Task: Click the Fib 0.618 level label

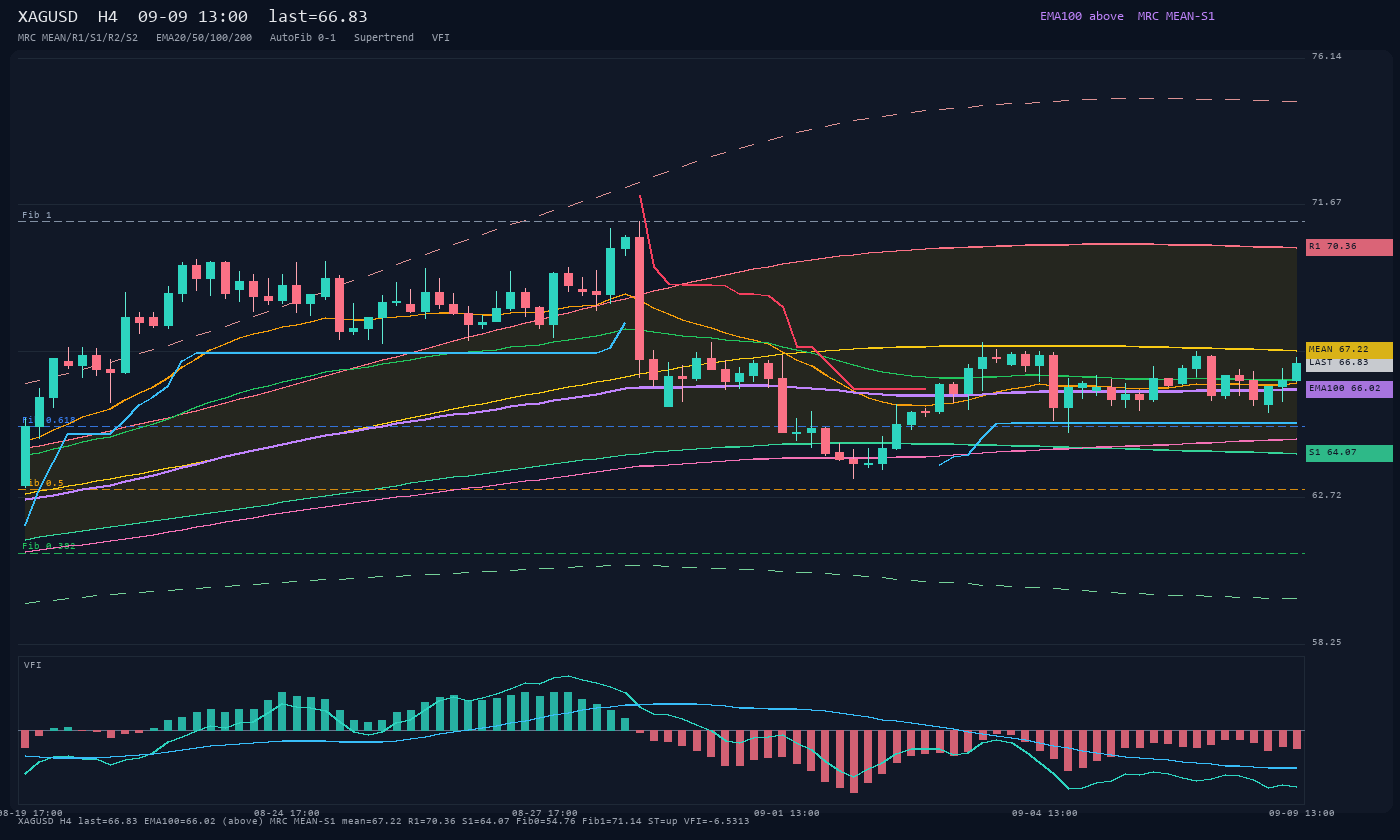Action: click(x=49, y=420)
